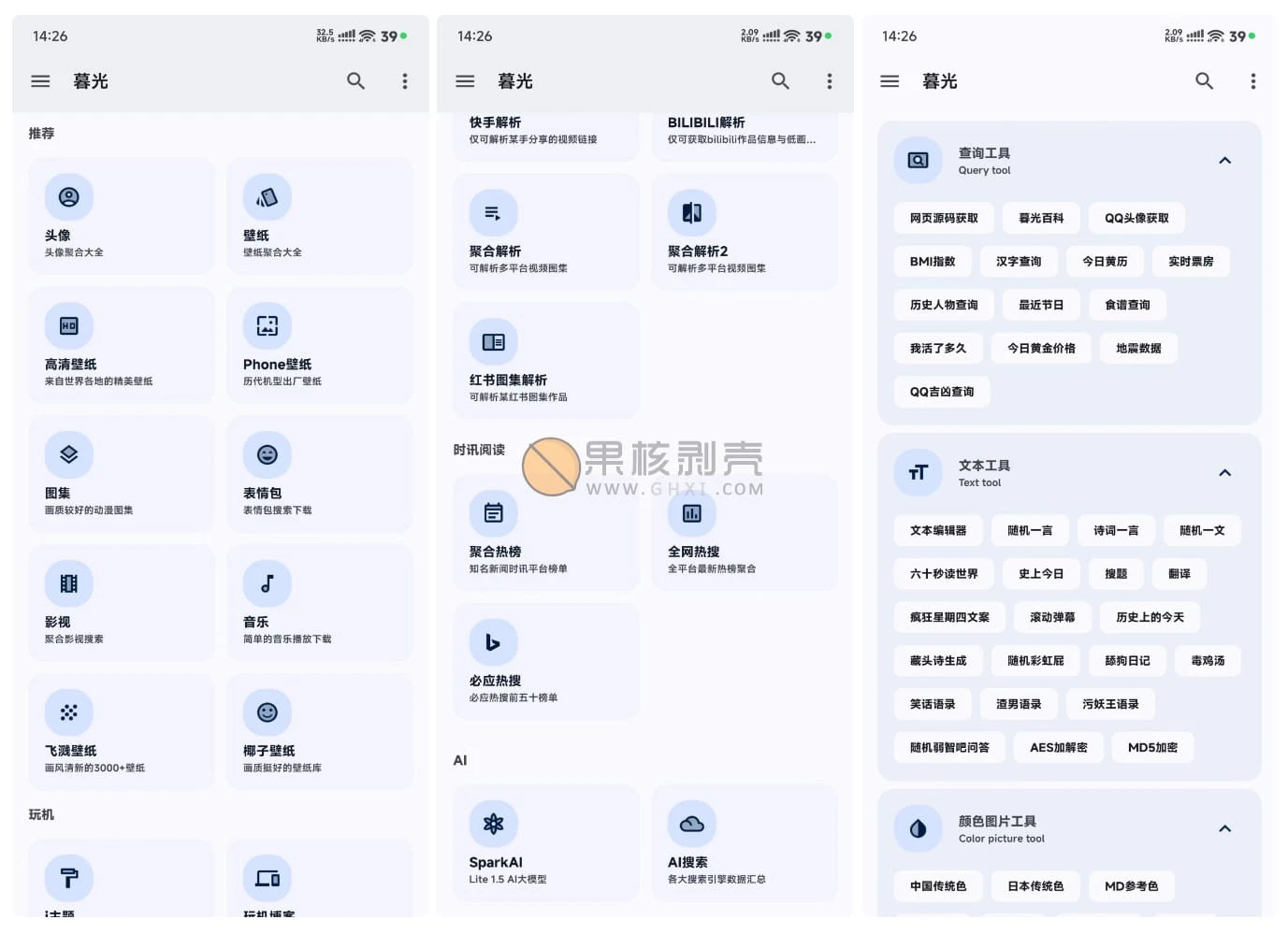This screenshot has height=934, width=1288.
Task: Tap search icon in the left screen
Action: pos(355,81)
